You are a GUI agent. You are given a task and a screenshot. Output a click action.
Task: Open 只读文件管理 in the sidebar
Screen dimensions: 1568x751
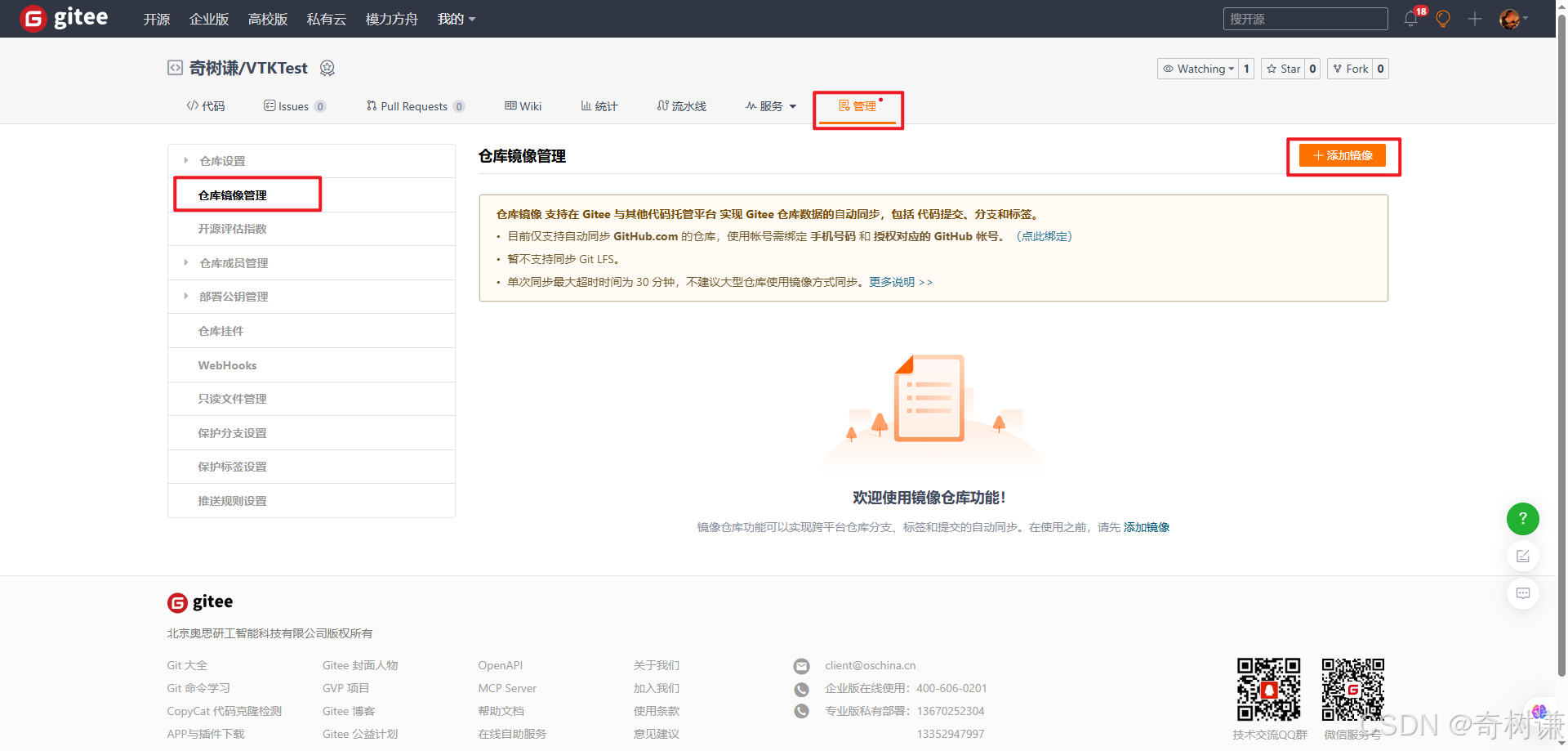click(311, 399)
